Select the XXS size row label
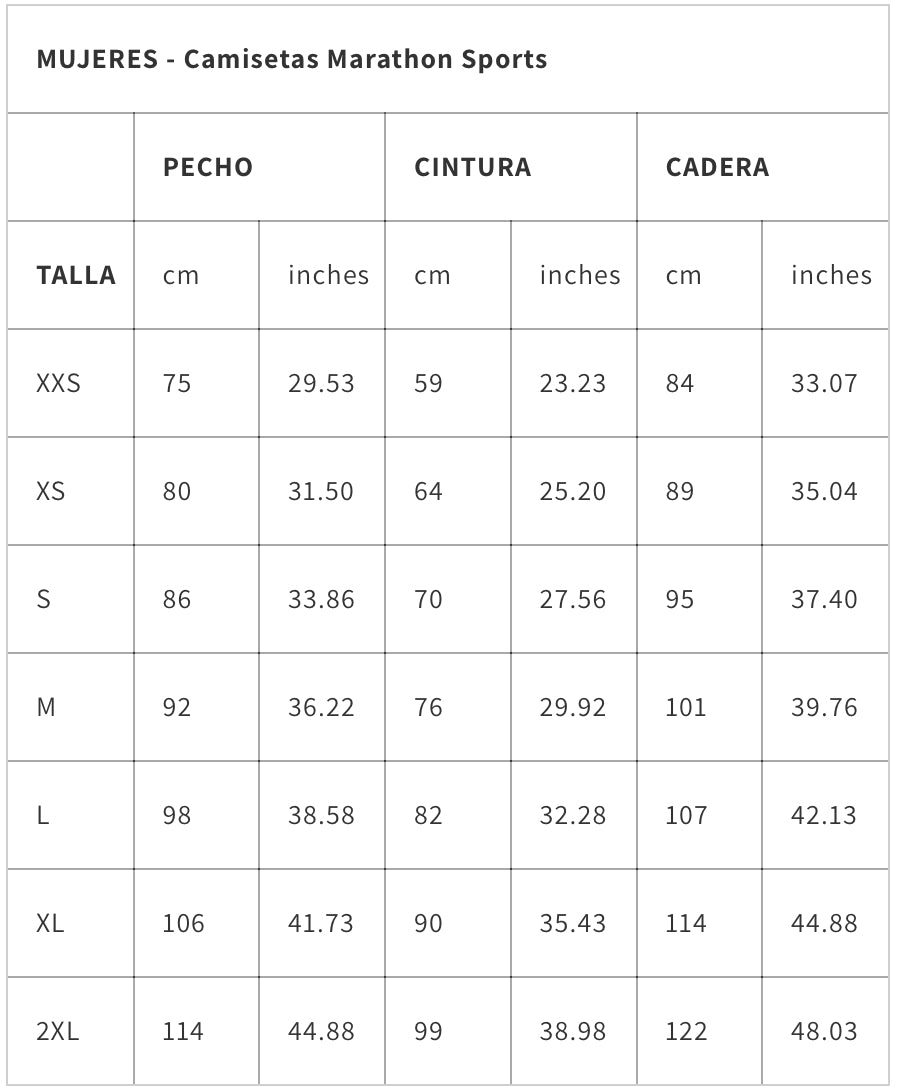Image resolution: width=902 pixels, height=1089 pixels. [x=58, y=383]
